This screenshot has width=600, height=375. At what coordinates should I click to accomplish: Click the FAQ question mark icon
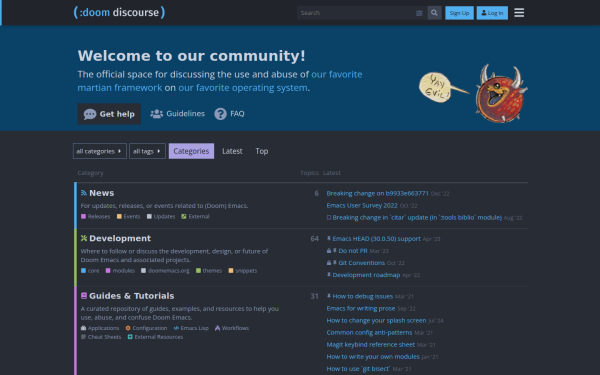(x=220, y=114)
